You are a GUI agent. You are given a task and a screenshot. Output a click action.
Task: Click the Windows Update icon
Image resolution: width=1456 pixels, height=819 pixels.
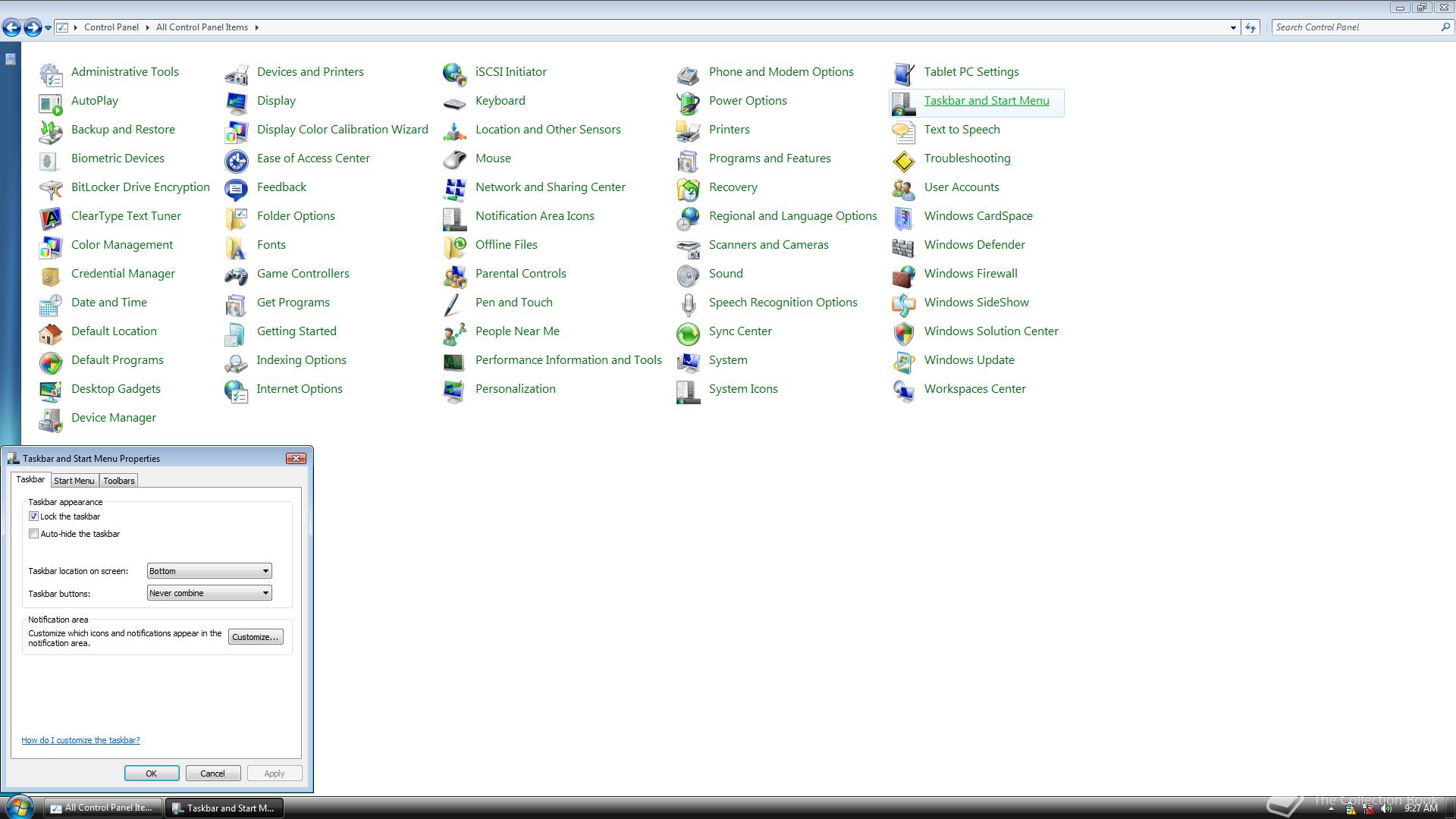pos(902,361)
